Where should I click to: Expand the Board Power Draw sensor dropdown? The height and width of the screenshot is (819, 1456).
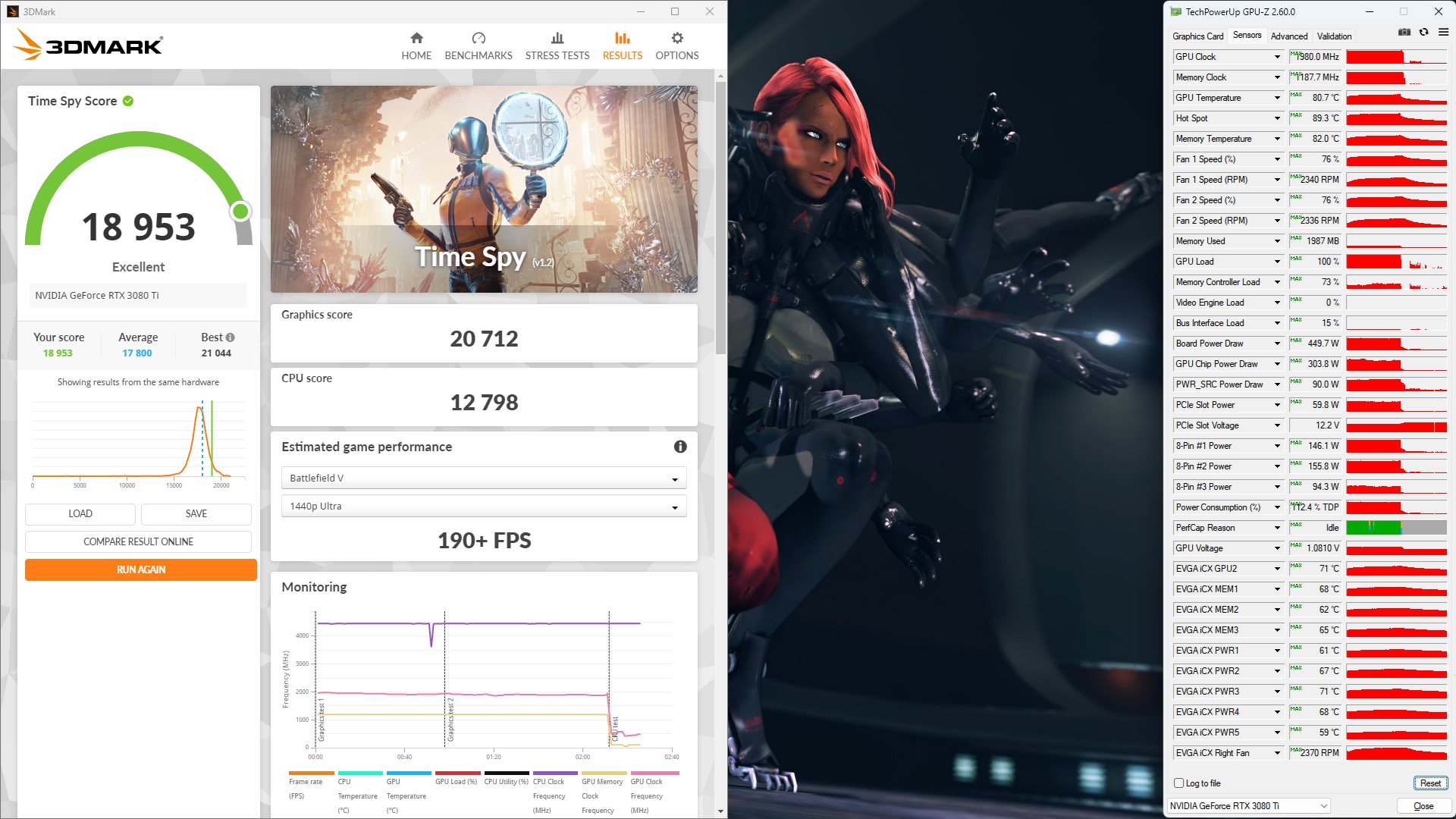tap(1277, 344)
